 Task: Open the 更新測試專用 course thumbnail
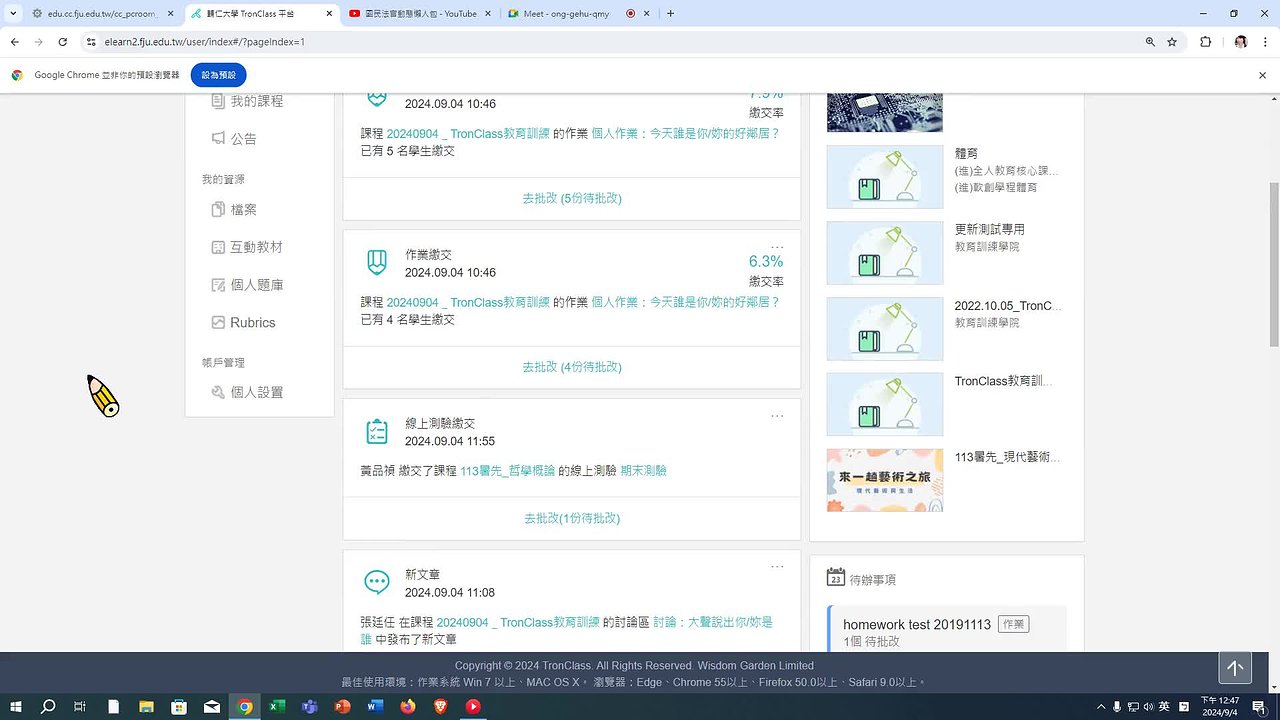885,253
